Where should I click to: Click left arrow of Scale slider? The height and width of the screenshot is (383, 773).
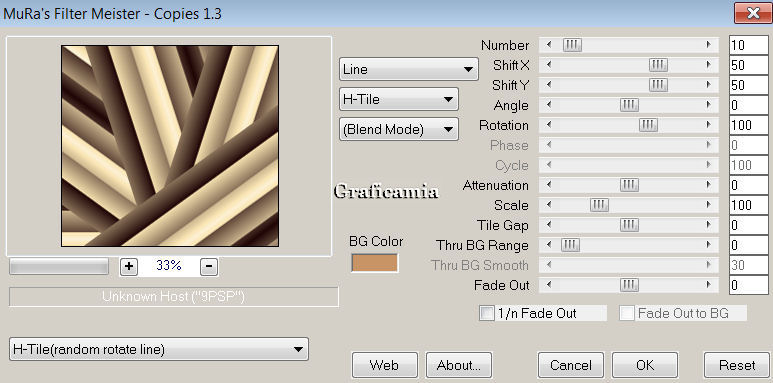549,205
